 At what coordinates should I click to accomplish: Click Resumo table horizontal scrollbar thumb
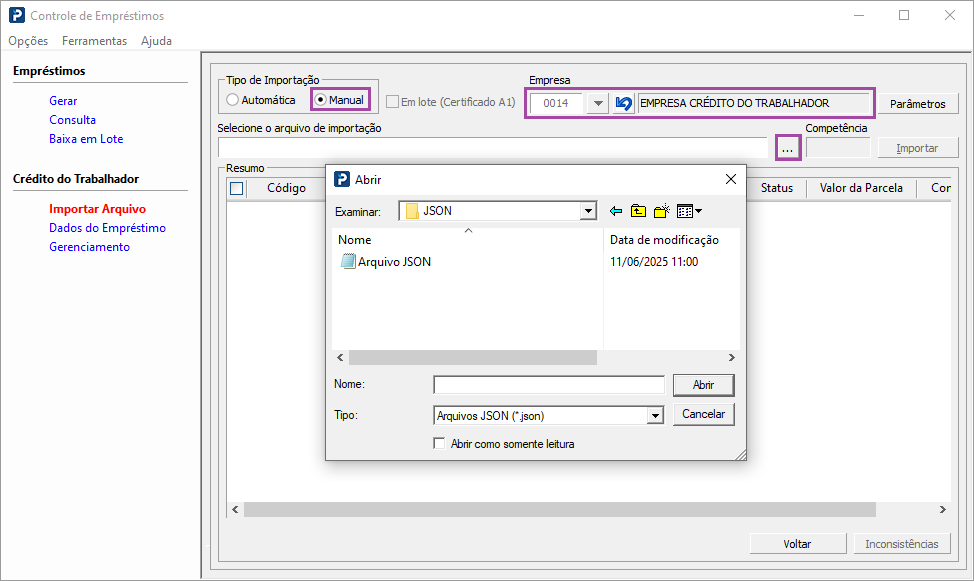tap(560, 510)
